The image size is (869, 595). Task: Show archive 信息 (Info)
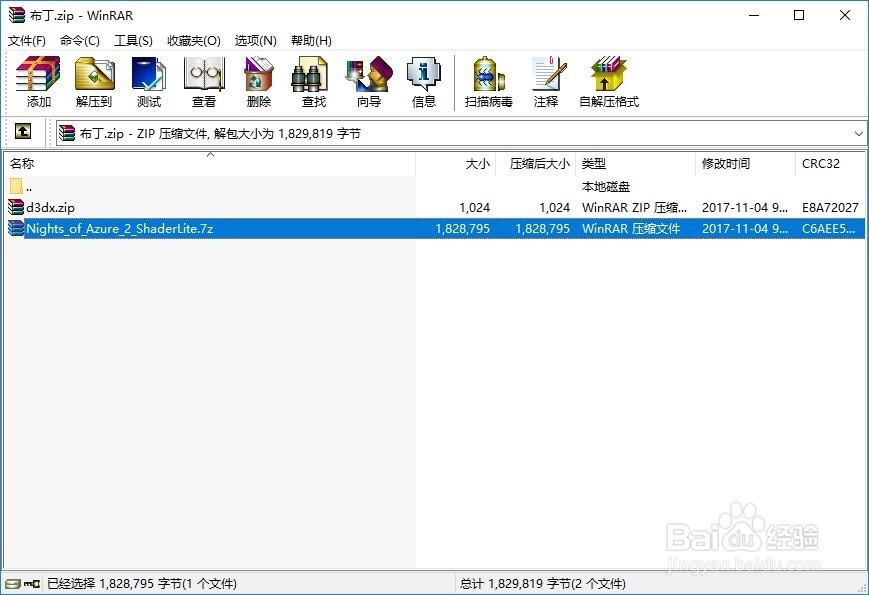(423, 82)
